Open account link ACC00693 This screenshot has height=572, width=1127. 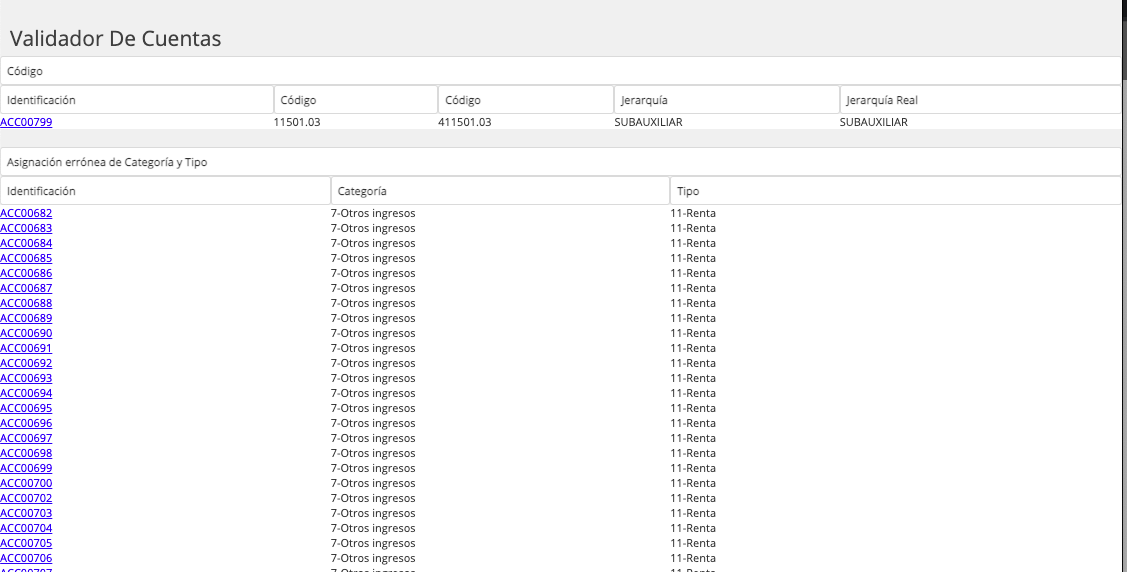coord(26,379)
